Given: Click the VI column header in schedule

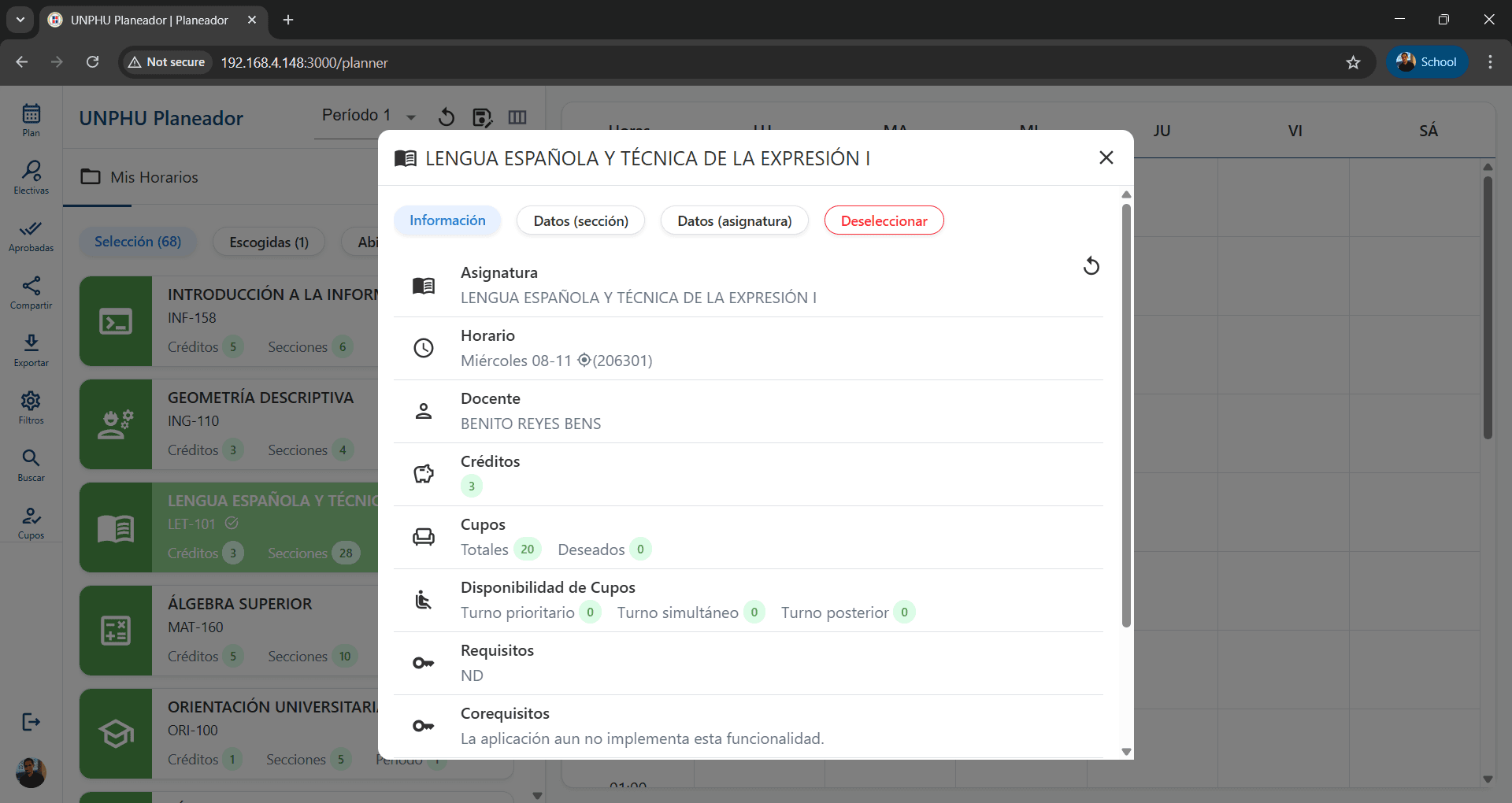Looking at the screenshot, I should 1295,131.
